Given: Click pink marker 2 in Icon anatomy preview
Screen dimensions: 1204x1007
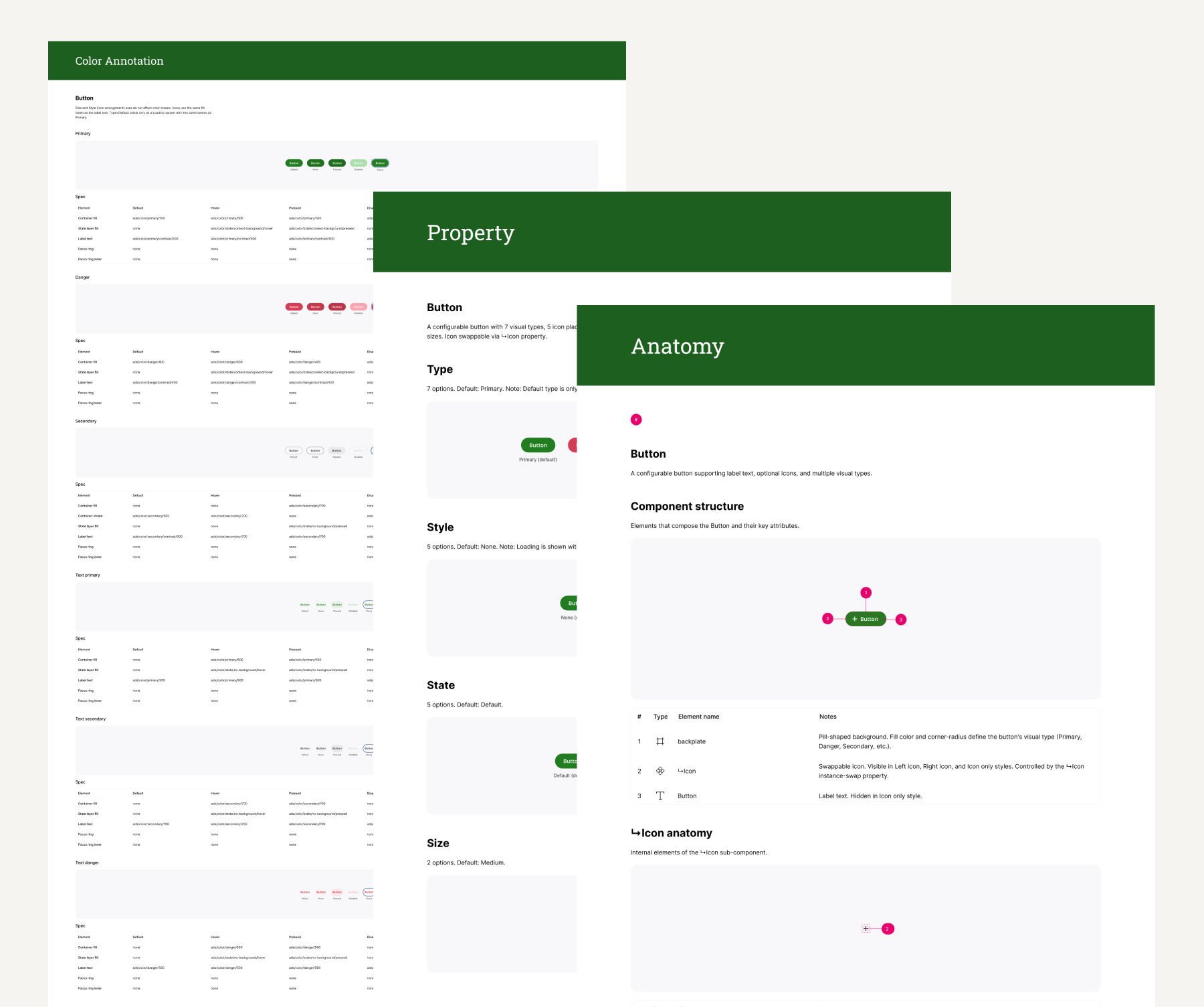Looking at the screenshot, I should pos(888,929).
